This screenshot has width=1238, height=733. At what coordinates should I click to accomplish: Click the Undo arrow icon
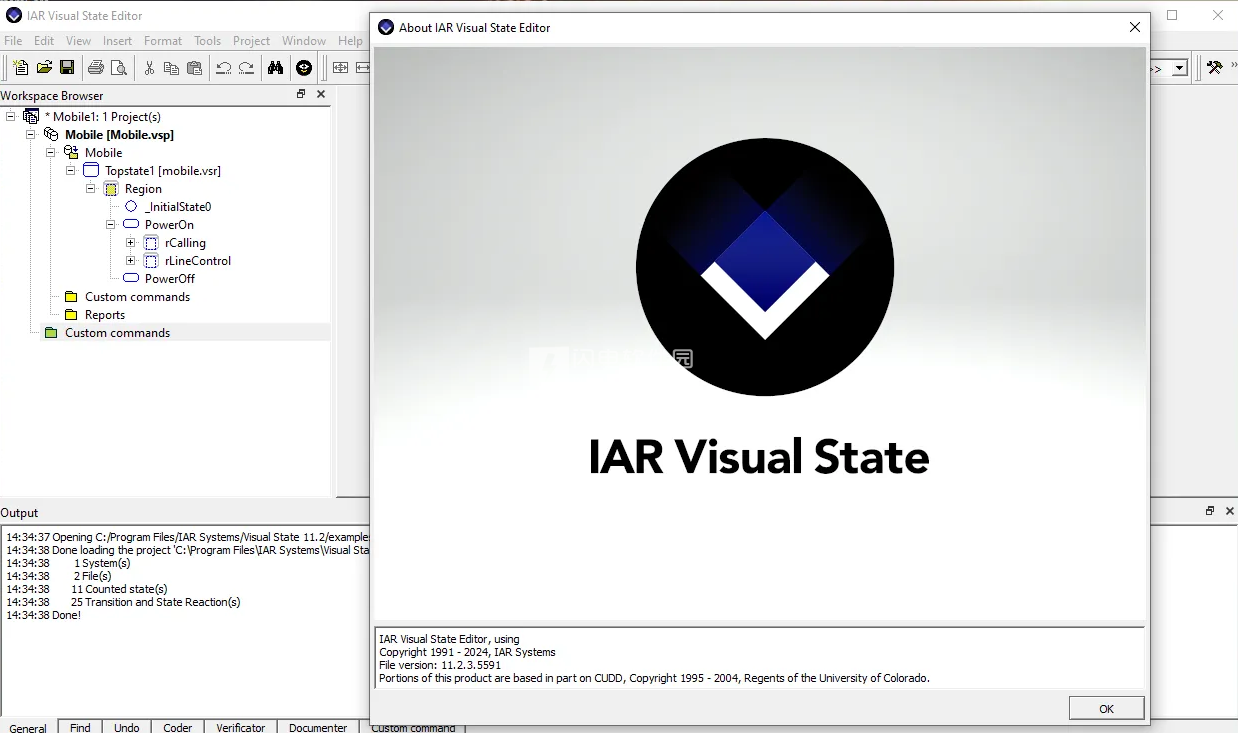click(x=223, y=68)
